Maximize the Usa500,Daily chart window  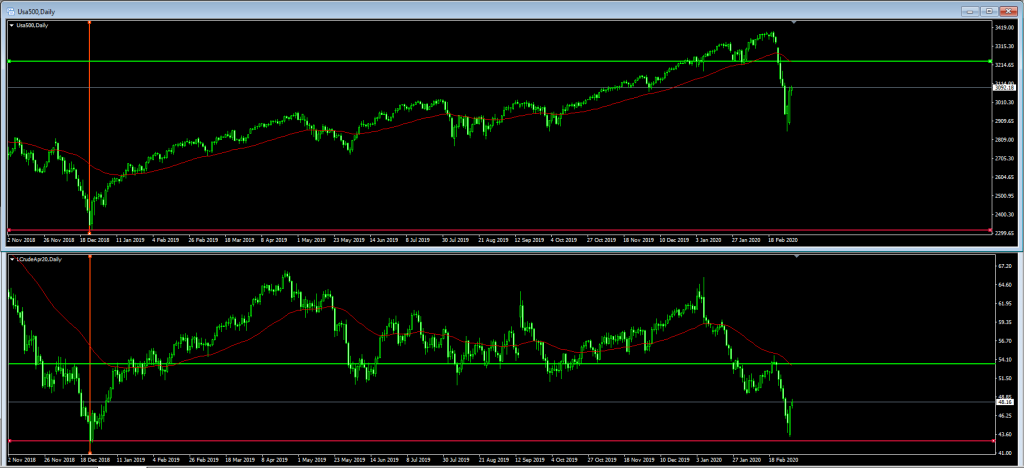(989, 11)
